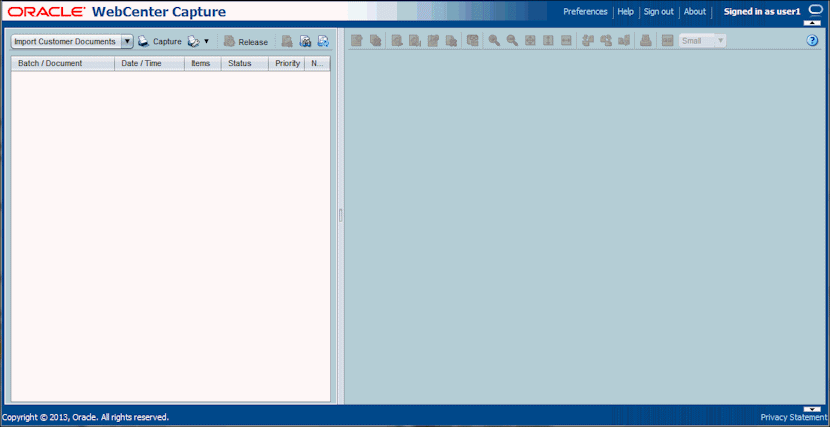Screen dimensions: 830x427
Task: Collapse the bottom footer banner arrow
Action: point(812,408)
